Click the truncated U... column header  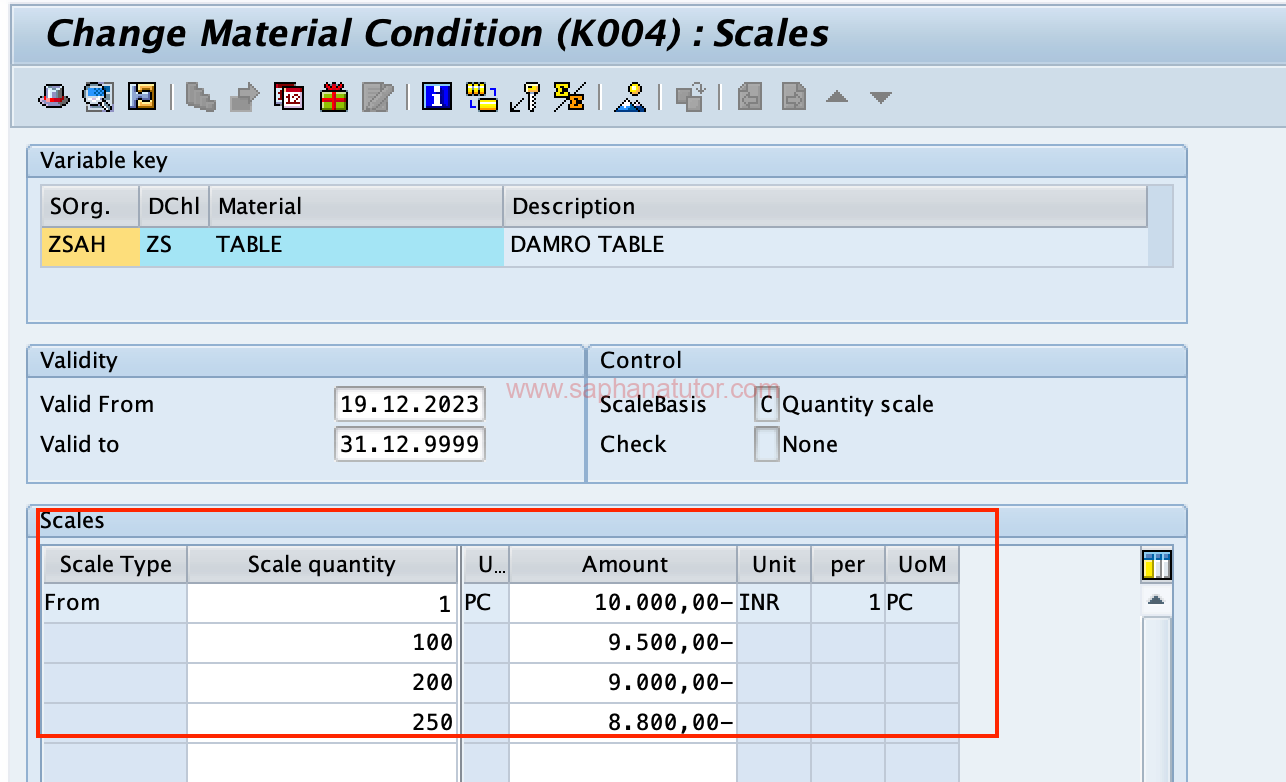[x=486, y=564]
